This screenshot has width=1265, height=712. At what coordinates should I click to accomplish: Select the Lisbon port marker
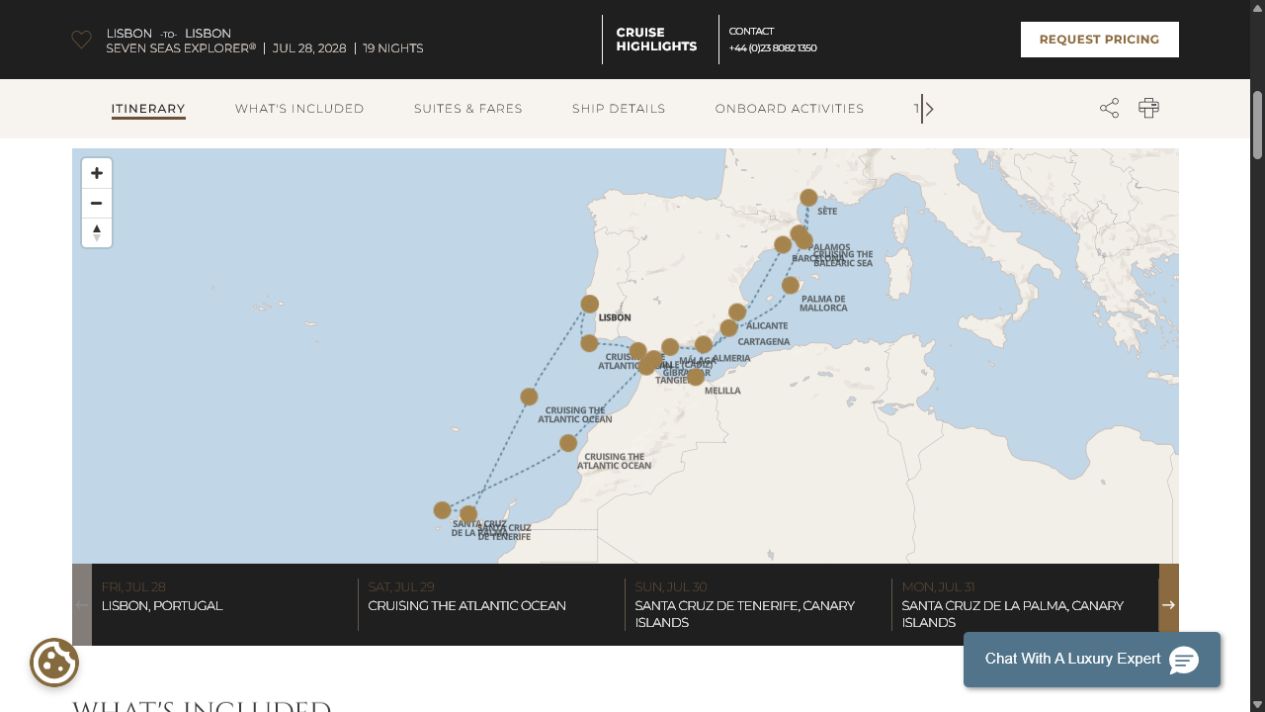pos(590,304)
